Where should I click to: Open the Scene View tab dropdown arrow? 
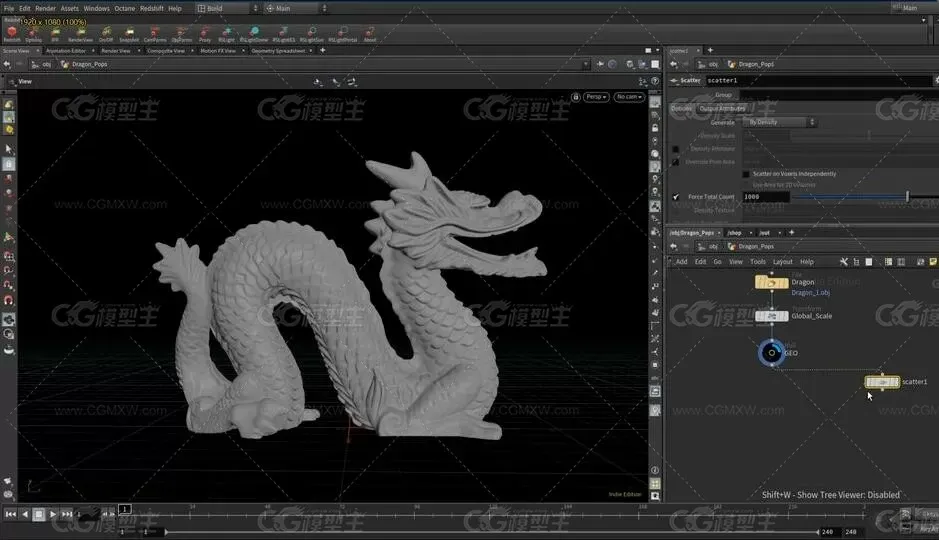pyautogui.click(x=37, y=51)
